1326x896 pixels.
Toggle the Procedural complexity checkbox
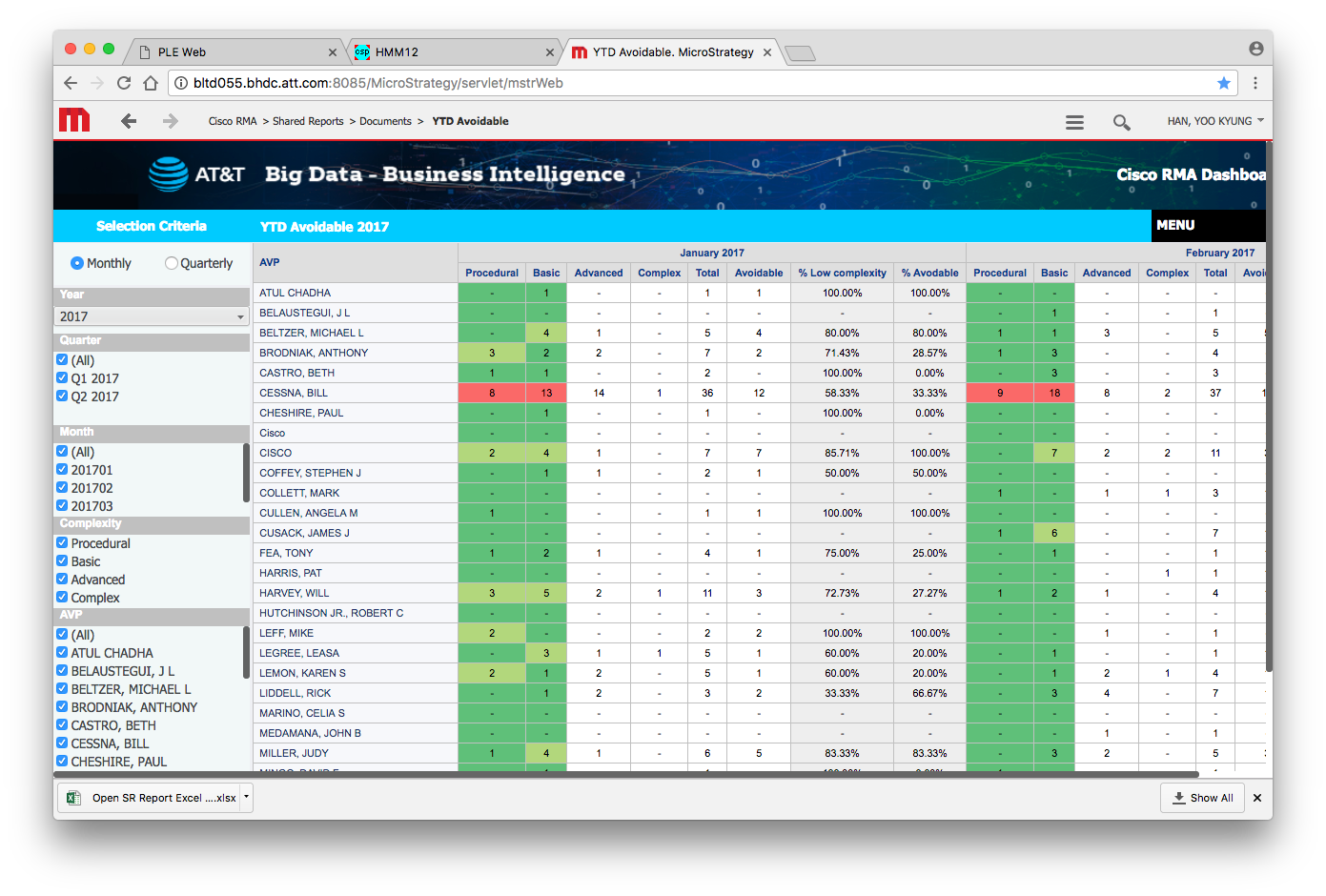[62, 543]
